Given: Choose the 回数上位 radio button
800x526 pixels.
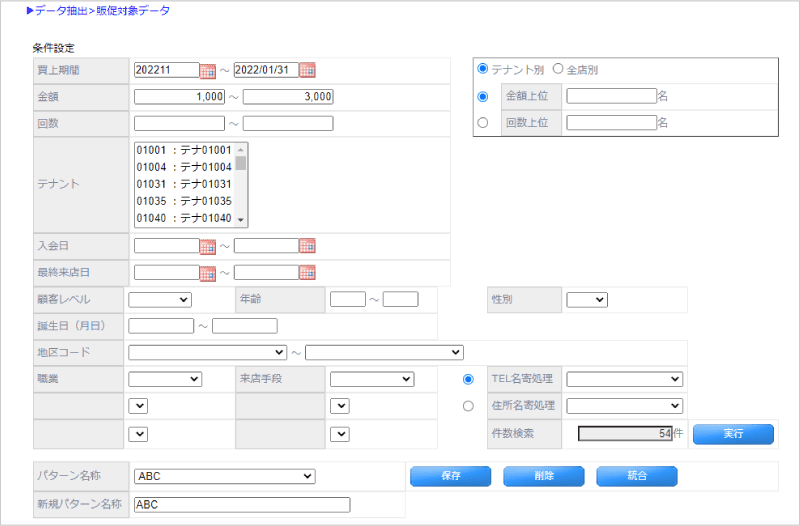Looking at the screenshot, I should tap(484, 123).
